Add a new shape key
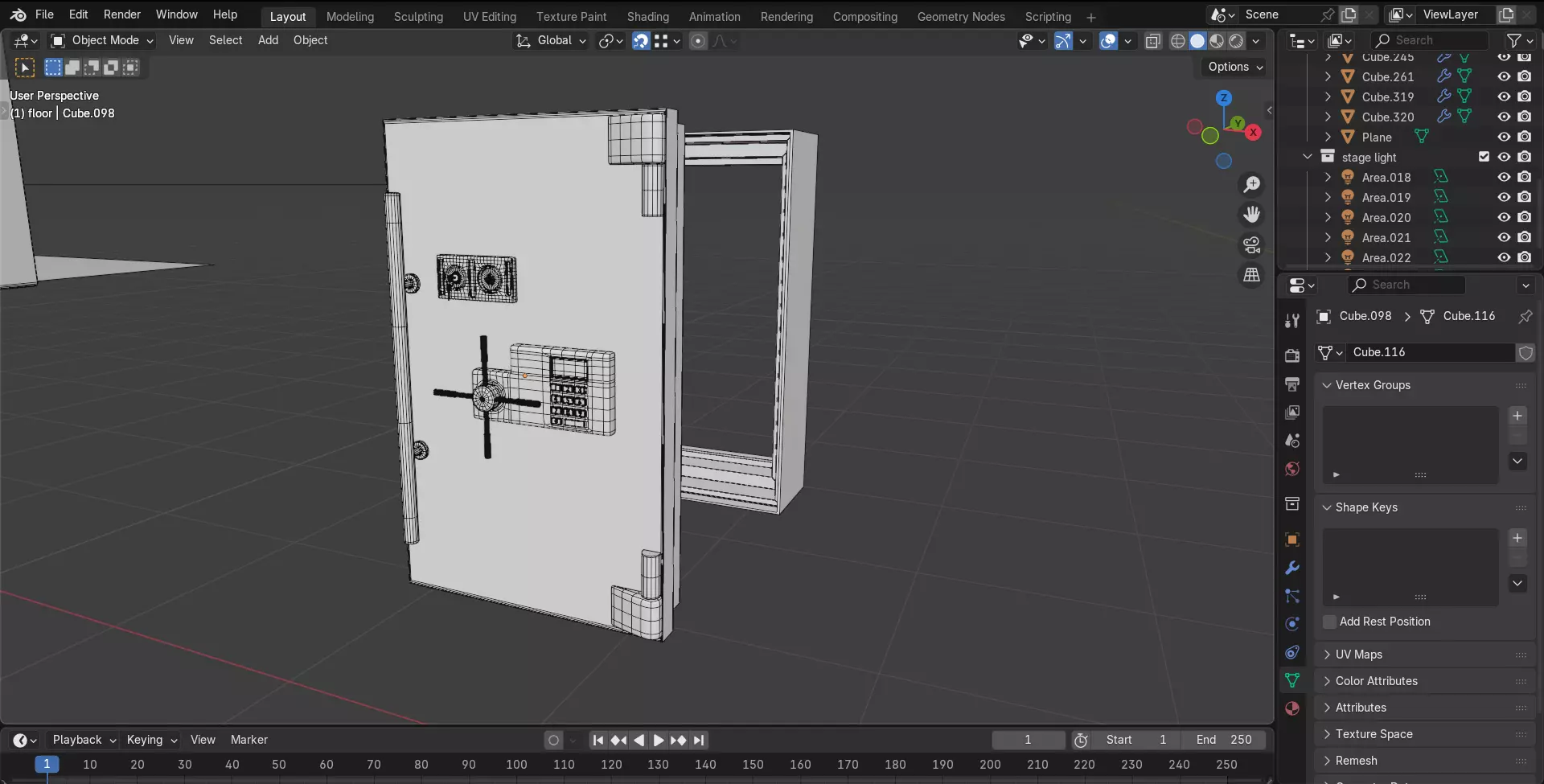This screenshot has height=784, width=1544. (x=1517, y=538)
